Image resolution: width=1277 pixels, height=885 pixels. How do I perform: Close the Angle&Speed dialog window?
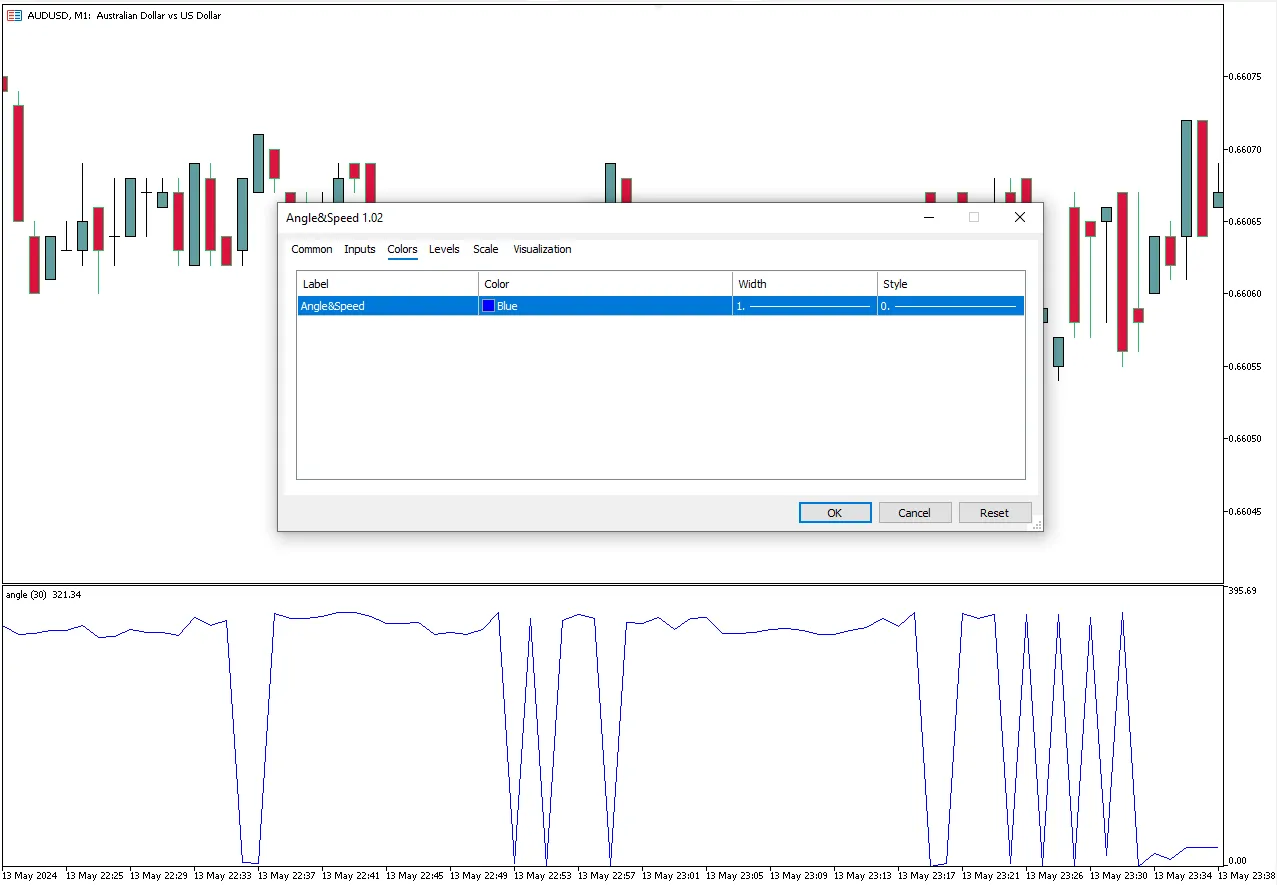1019,217
